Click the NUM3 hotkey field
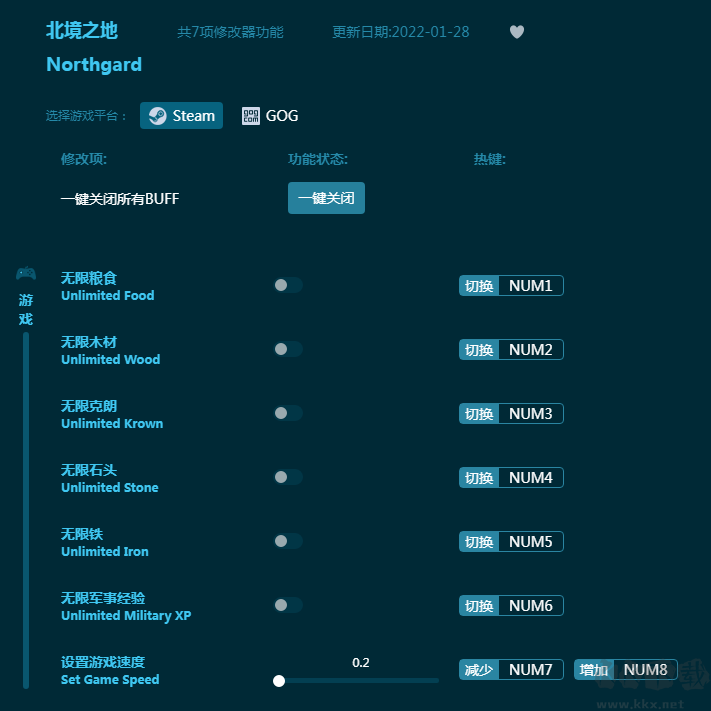The height and width of the screenshot is (711, 711). 531,414
